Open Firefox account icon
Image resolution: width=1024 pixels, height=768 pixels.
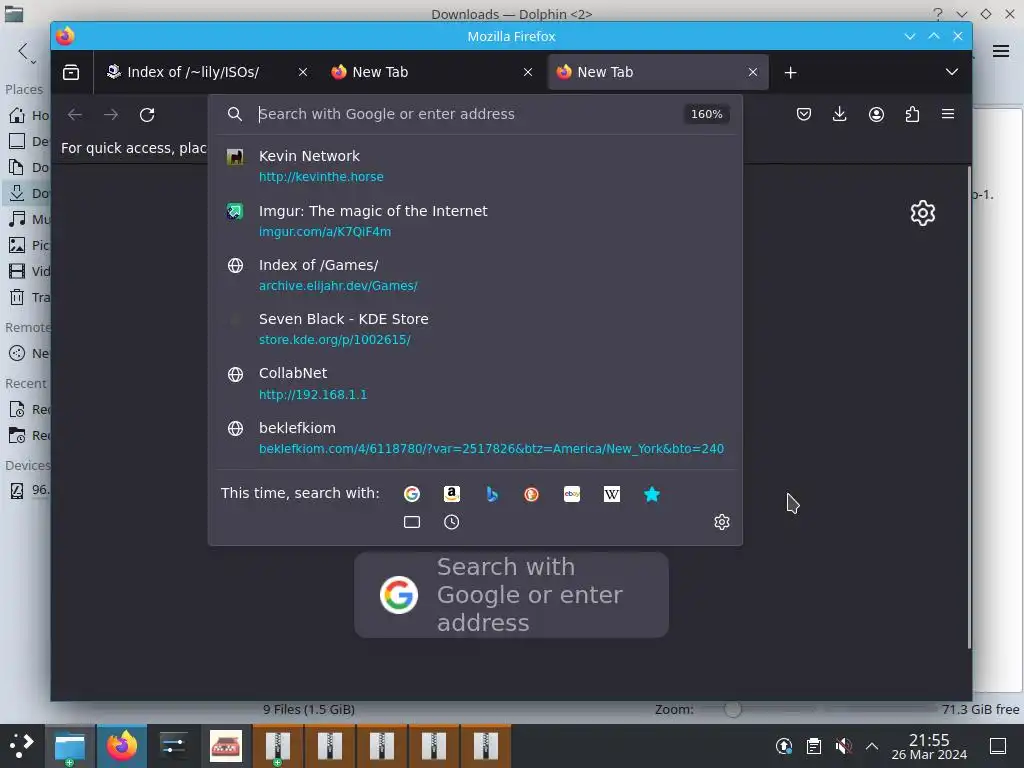[876, 114]
